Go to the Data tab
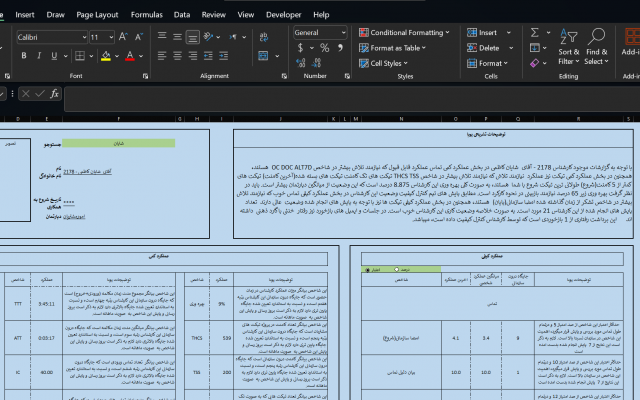 coord(182,15)
